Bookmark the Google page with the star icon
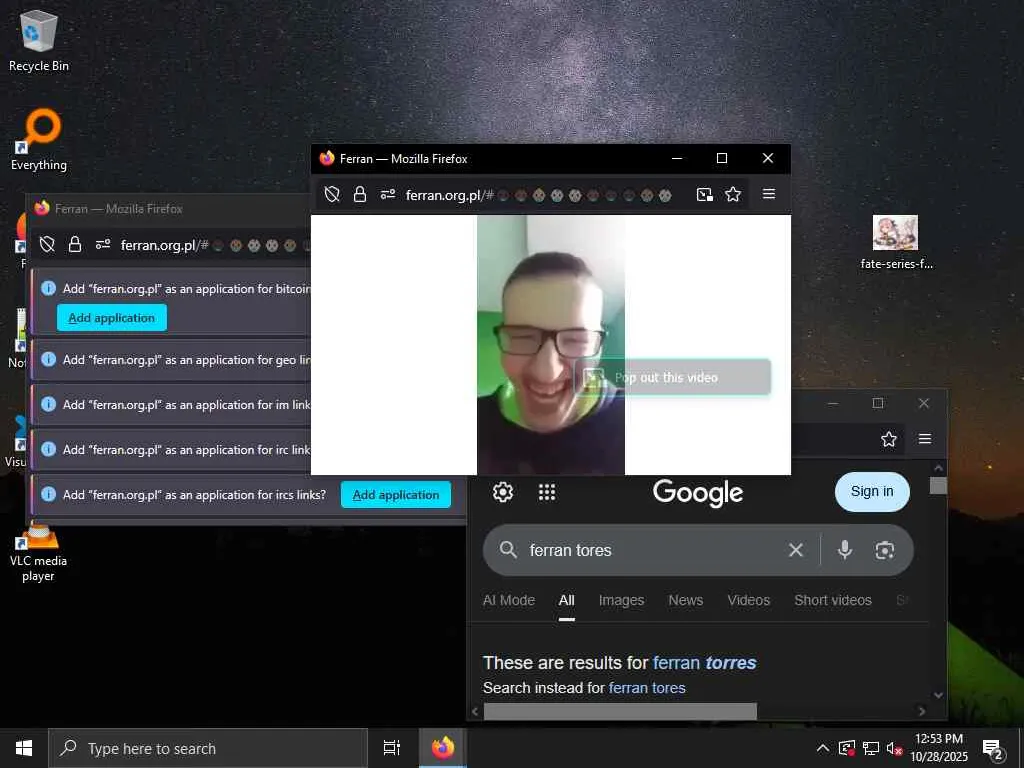The image size is (1024, 768). [x=888, y=439]
